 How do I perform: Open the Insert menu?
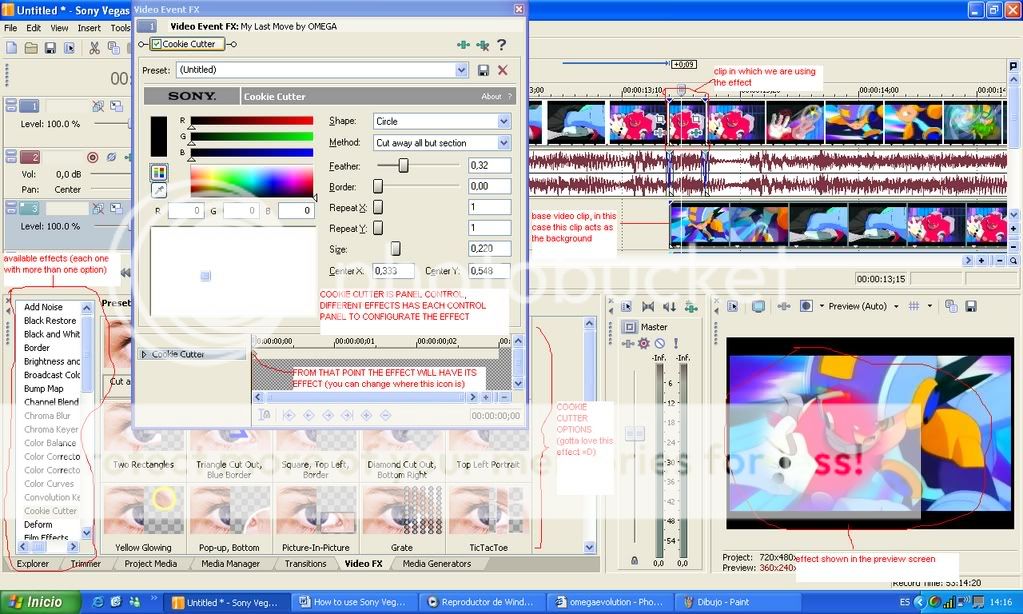[x=89, y=28]
